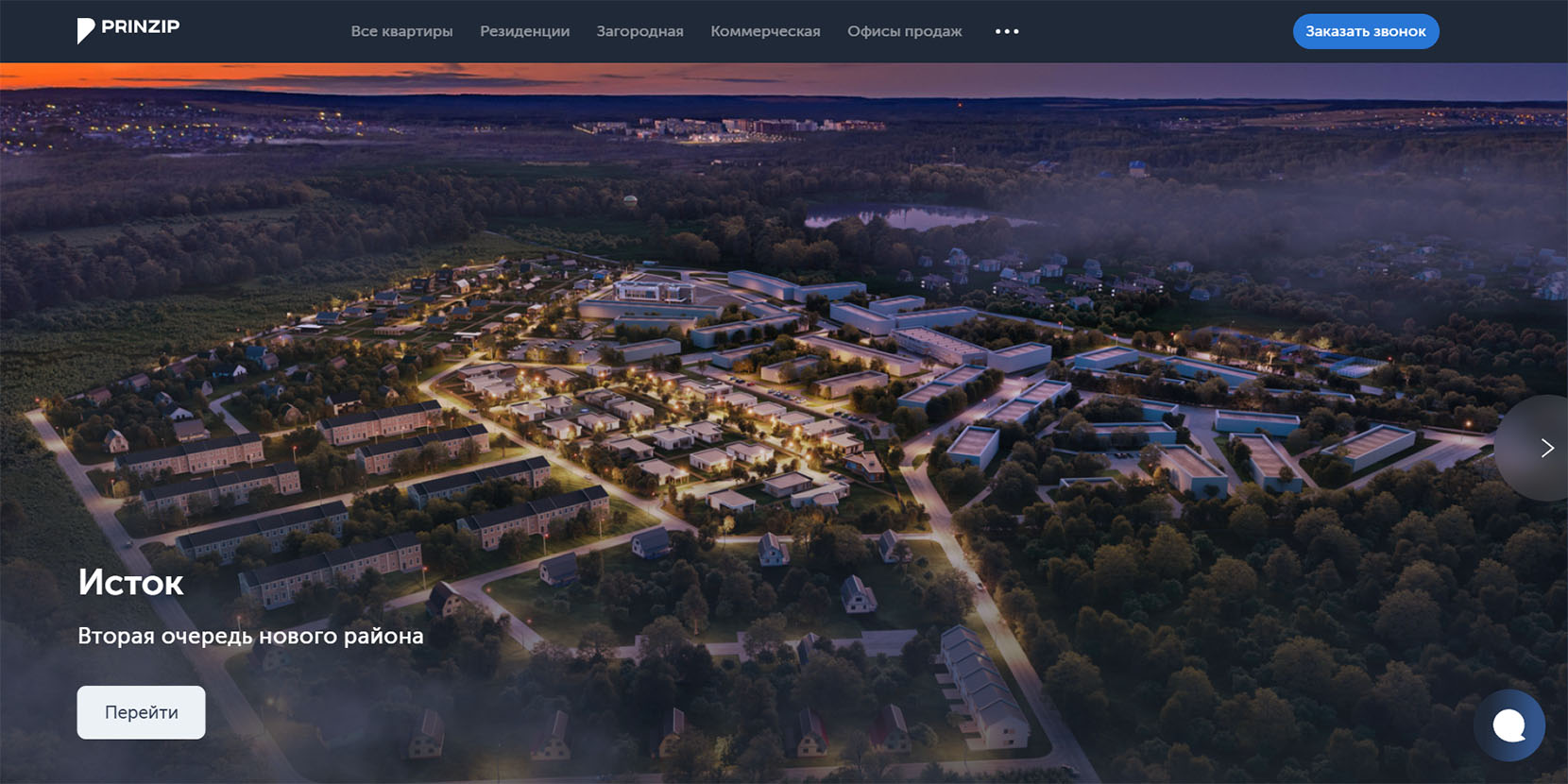
Task: Open the chat bubble widget
Action: pyautogui.click(x=1508, y=725)
